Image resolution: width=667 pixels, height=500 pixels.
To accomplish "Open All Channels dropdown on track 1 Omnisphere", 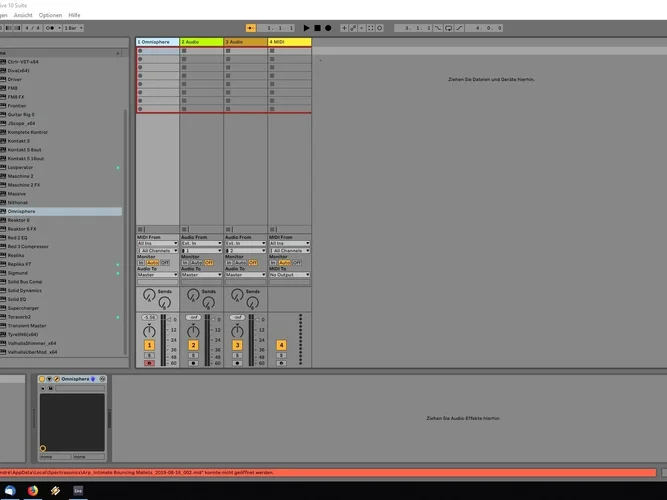I will coord(157,251).
